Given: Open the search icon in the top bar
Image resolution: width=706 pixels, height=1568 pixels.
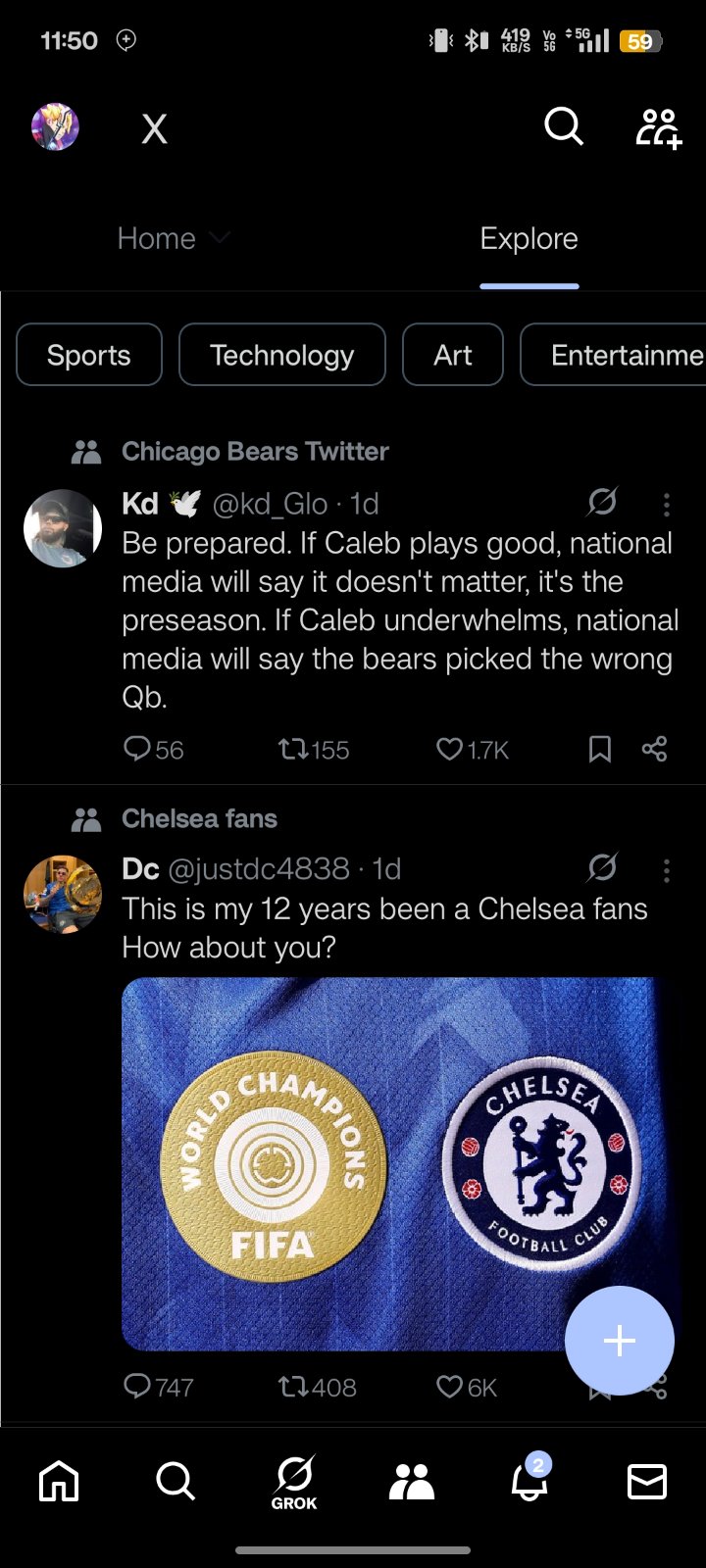Looking at the screenshot, I should click(564, 126).
